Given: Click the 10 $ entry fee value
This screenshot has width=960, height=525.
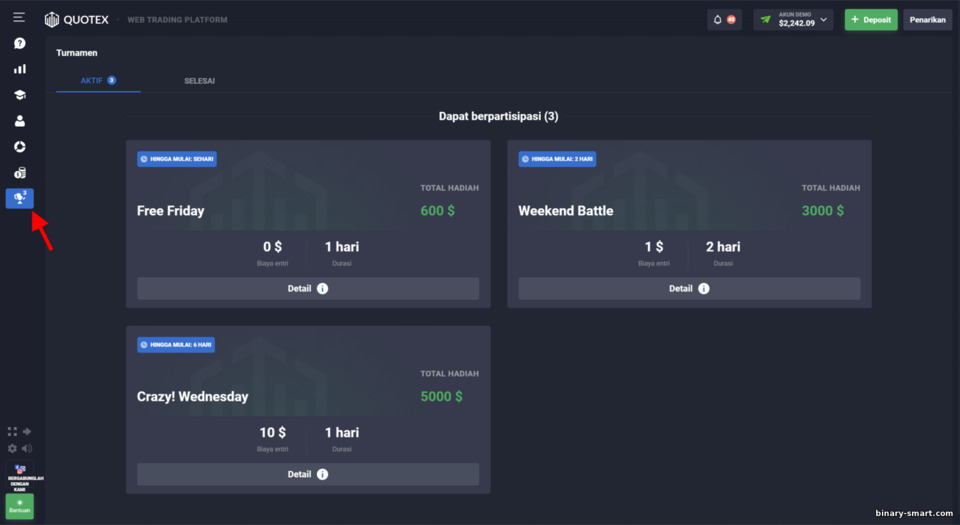Looking at the screenshot, I should click(x=272, y=433).
